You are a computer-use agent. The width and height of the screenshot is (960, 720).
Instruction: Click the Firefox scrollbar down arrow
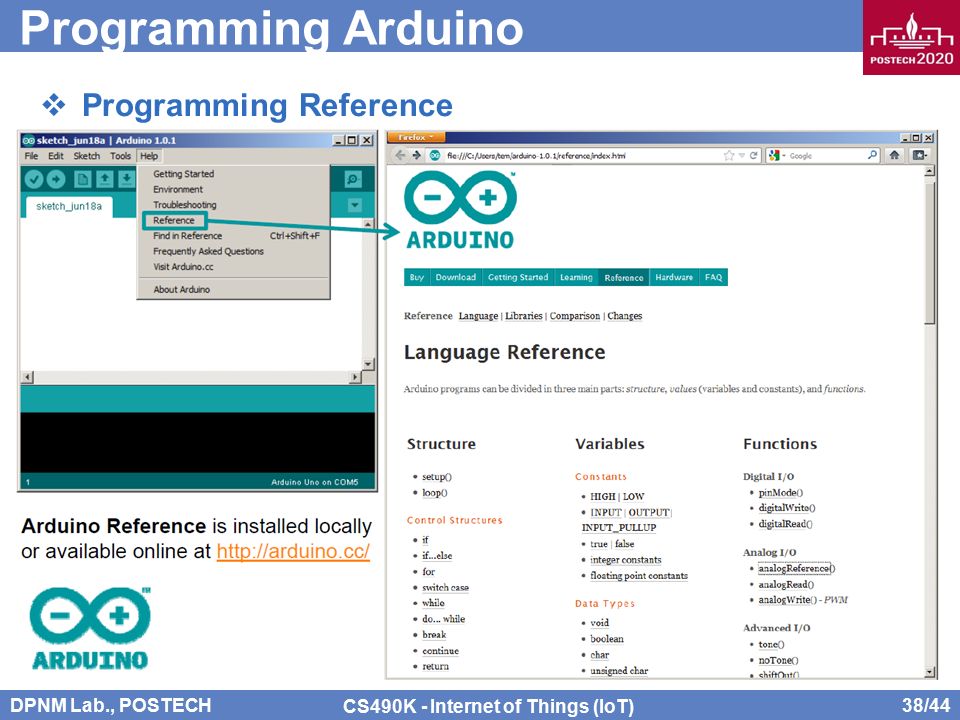(930, 672)
